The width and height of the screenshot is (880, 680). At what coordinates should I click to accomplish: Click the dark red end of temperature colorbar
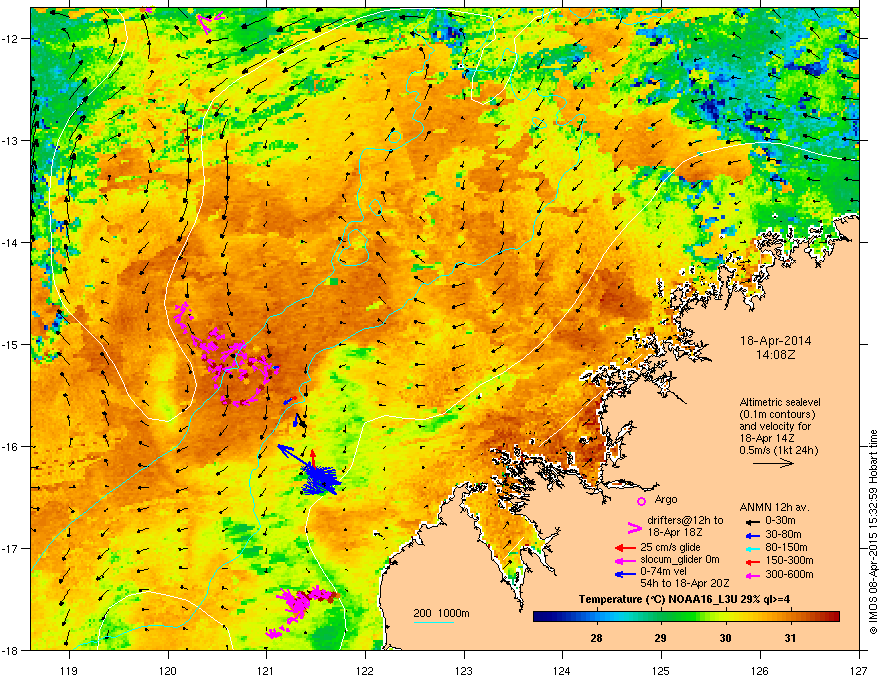click(x=832, y=617)
